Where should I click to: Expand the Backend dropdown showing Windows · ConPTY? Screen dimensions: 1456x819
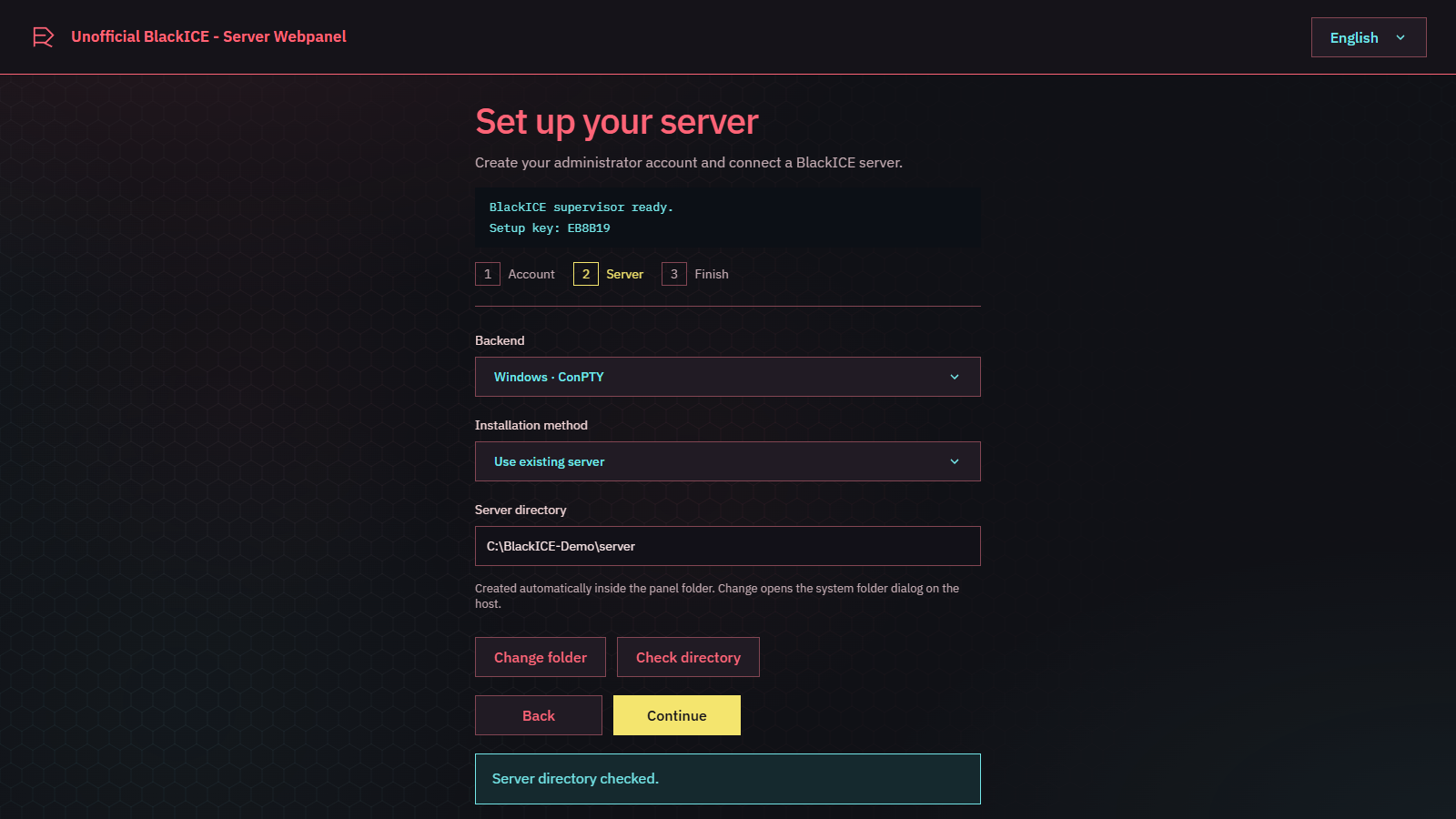click(x=727, y=377)
